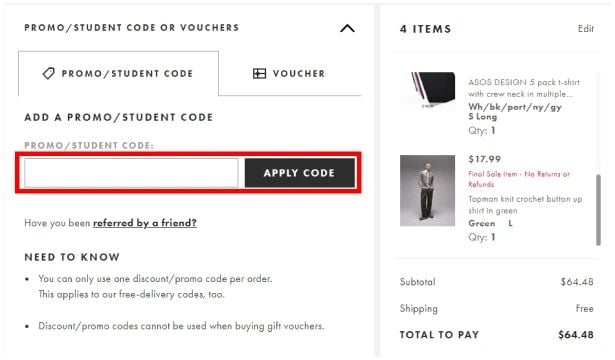Open the Topman crochet shirt thumbnail
The width and height of the screenshot is (615, 360).
point(428,191)
